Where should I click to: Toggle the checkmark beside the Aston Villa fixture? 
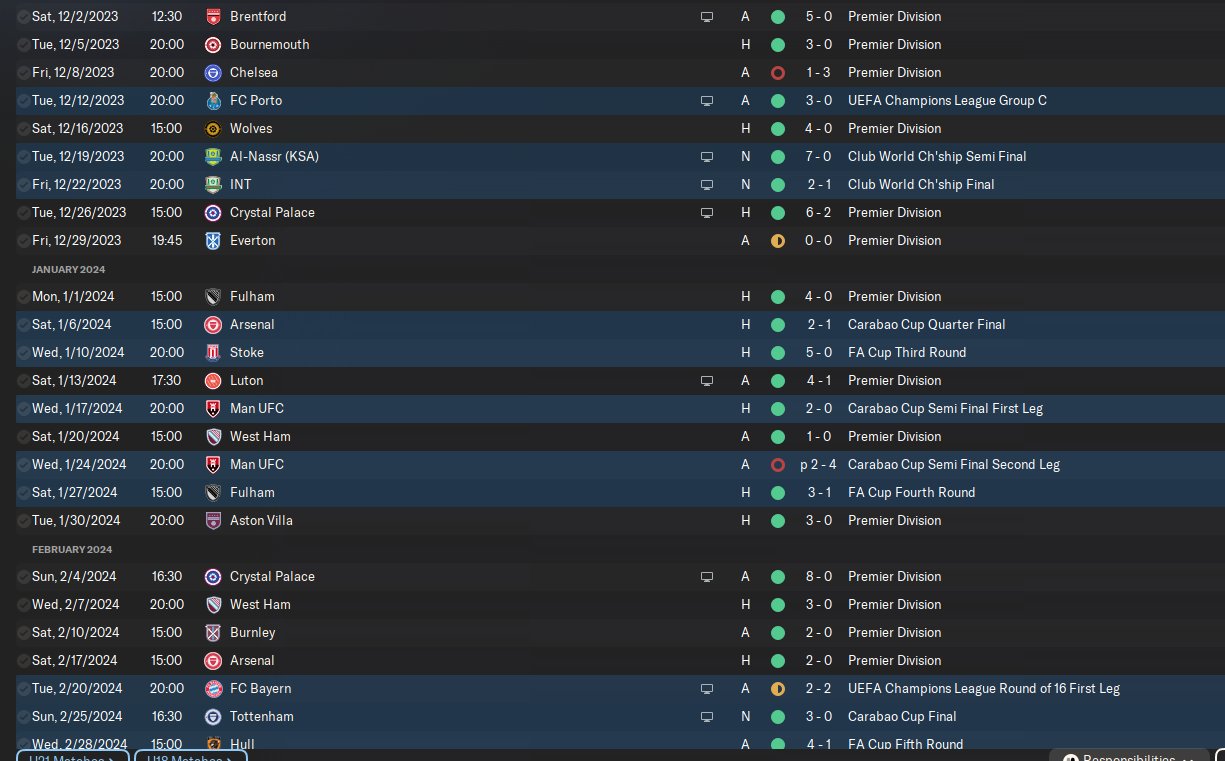click(23, 521)
